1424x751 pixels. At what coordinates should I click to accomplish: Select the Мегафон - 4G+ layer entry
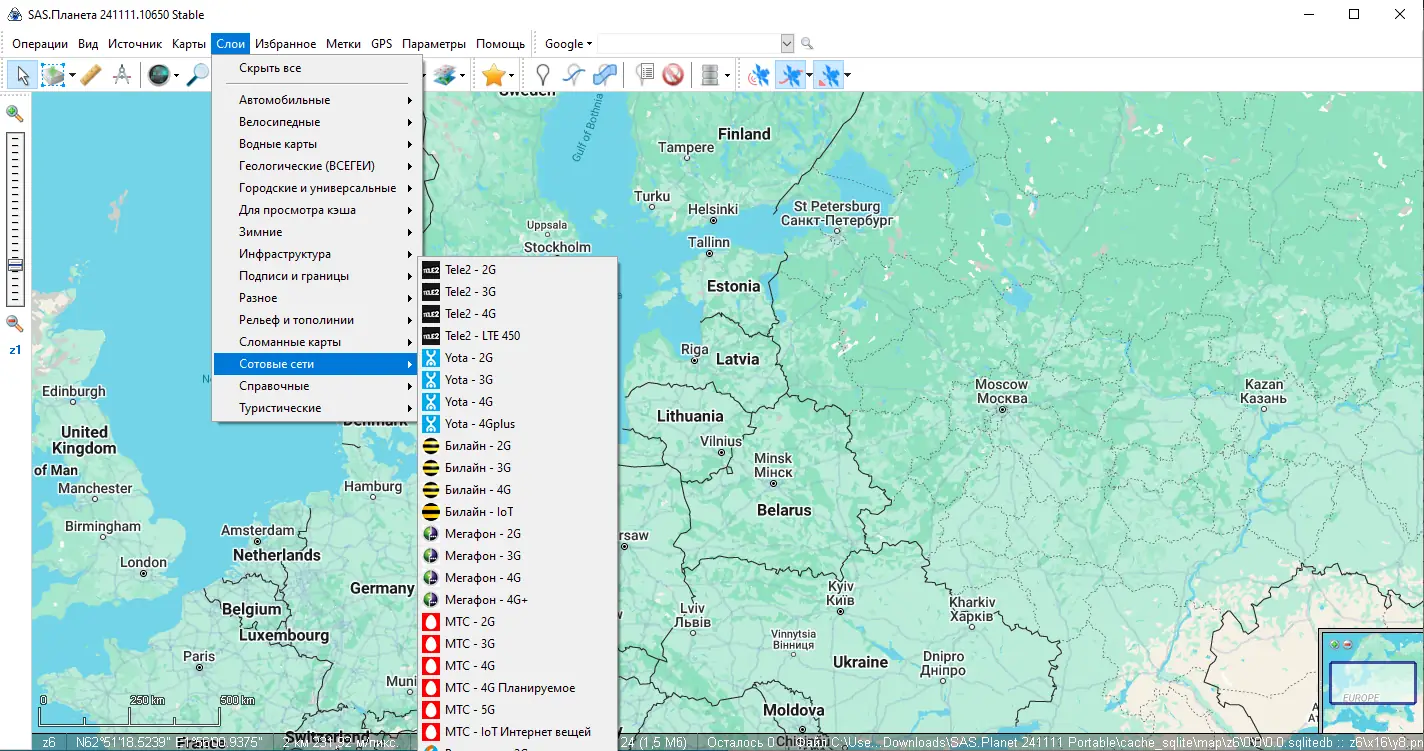pos(486,600)
